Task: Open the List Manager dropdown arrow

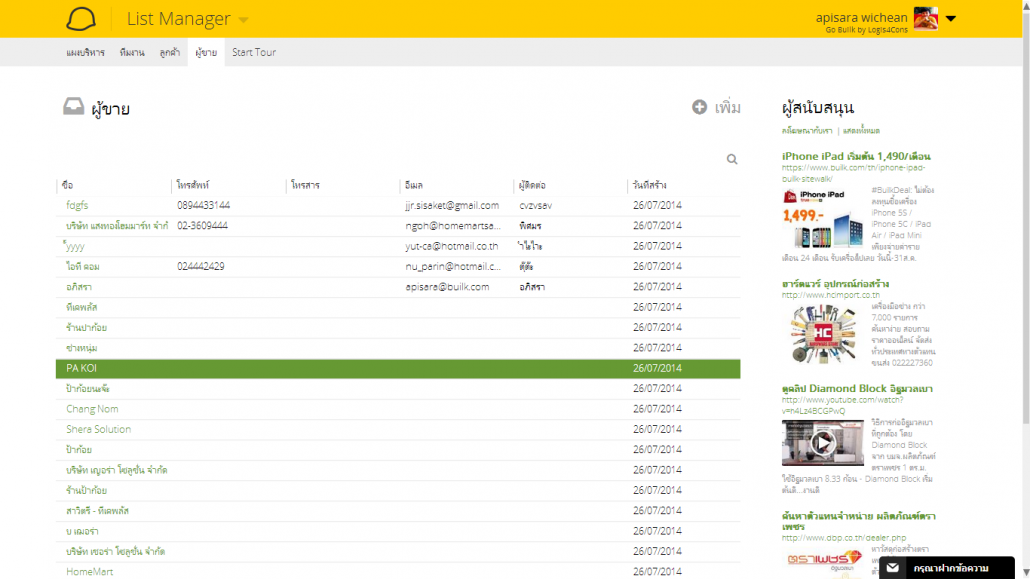Action: tap(244, 20)
